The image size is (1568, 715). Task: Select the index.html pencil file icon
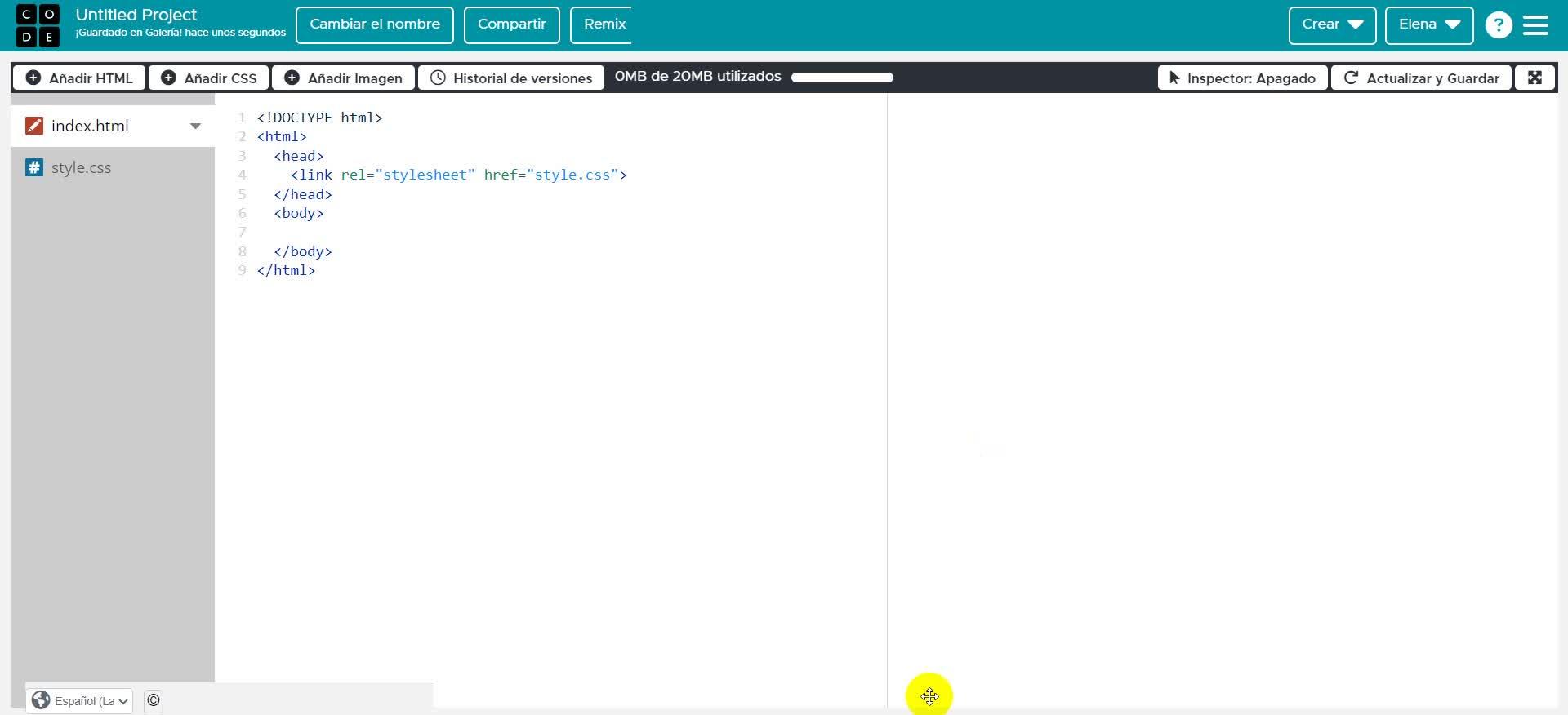pos(34,126)
